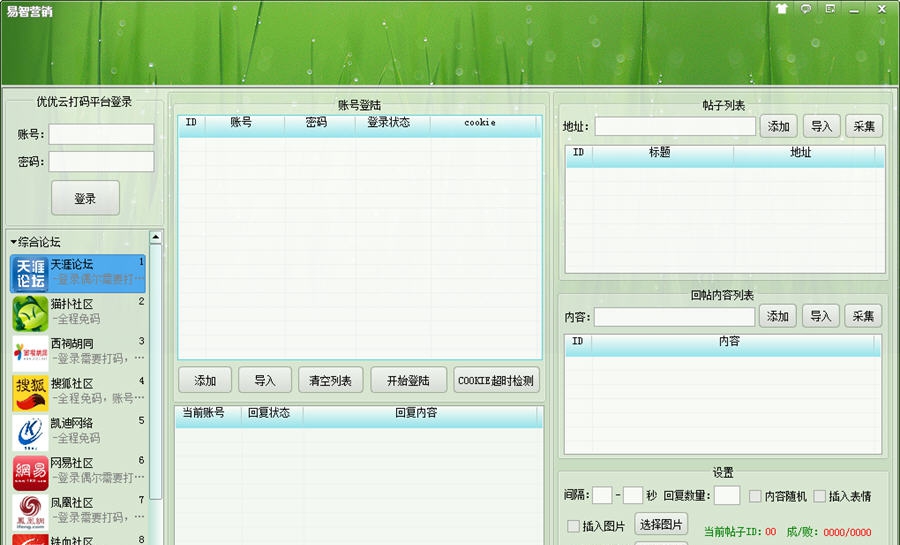The width and height of the screenshot is (900, 545).
Task: Click the COOKIE超时检测 button
Action: [496, 380]
